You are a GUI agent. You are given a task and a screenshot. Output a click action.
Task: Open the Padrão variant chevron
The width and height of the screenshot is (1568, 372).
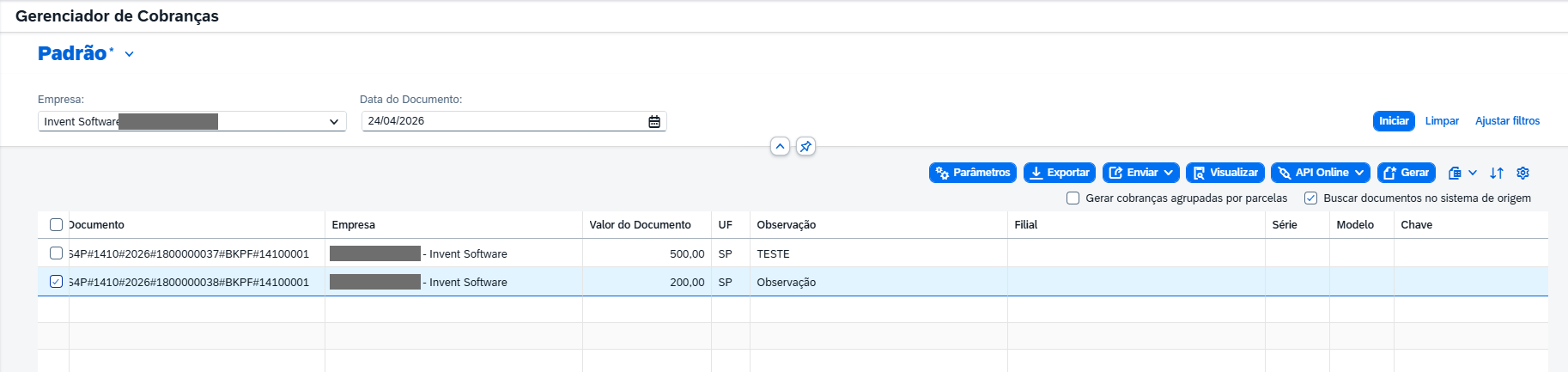pos(130,54)
